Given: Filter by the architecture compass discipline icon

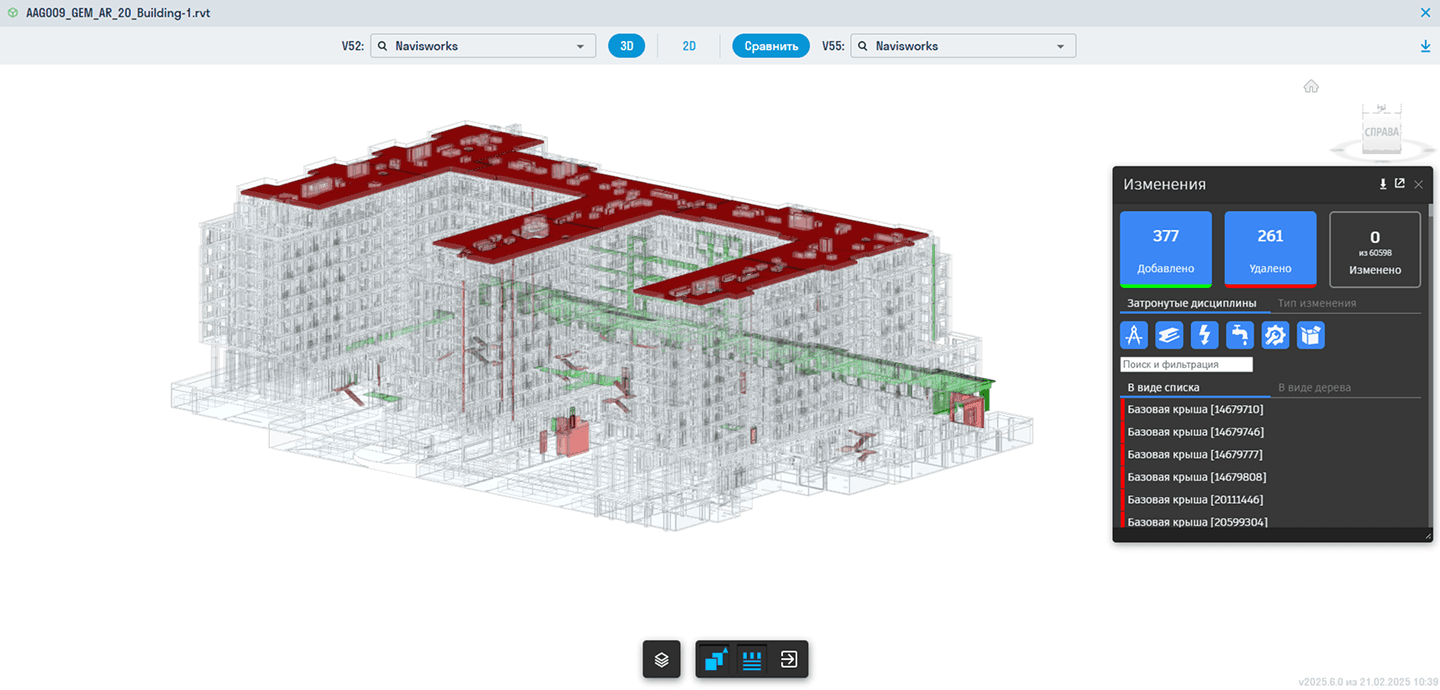Looking at the screenshot, I should (1133, 335).
